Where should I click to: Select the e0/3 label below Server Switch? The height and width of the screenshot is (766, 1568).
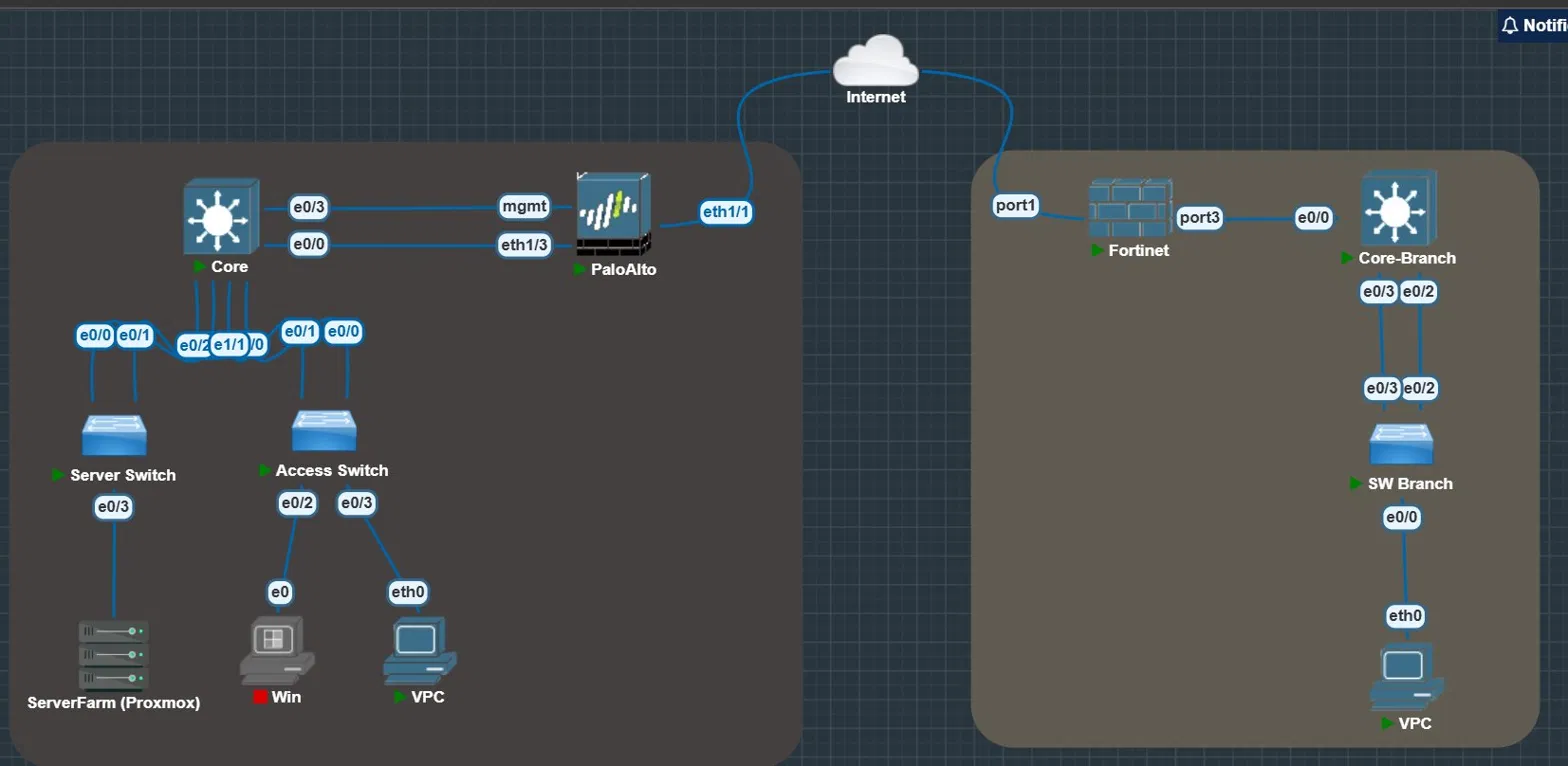(x=113, y=507)
